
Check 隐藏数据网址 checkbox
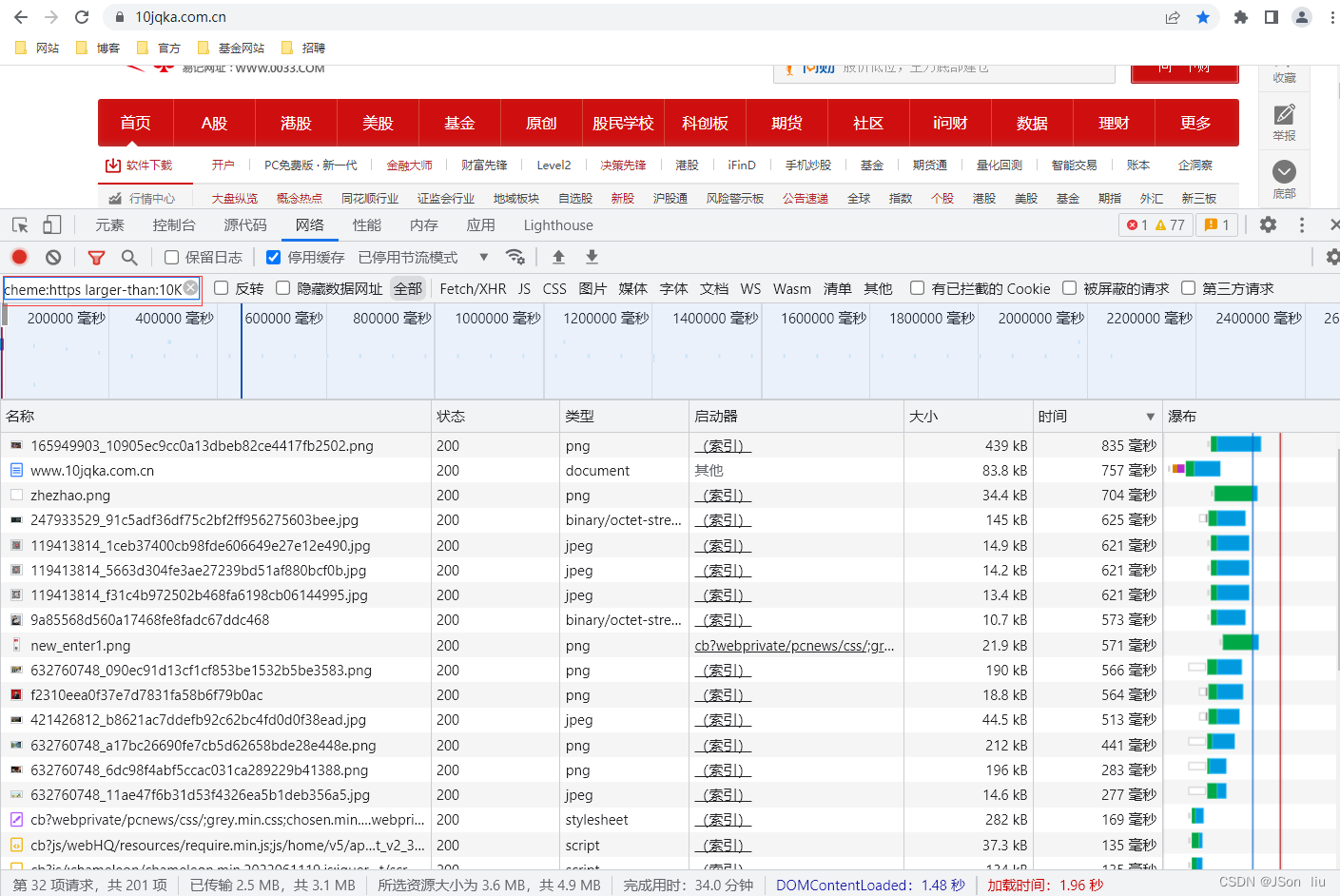coord(282,288)
